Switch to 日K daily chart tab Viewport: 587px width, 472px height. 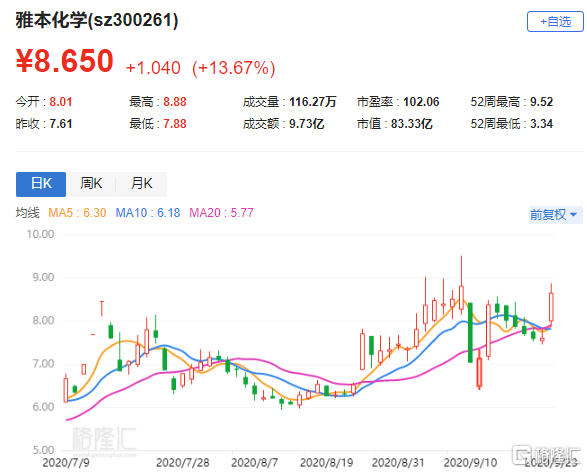[x=41, y=184]
